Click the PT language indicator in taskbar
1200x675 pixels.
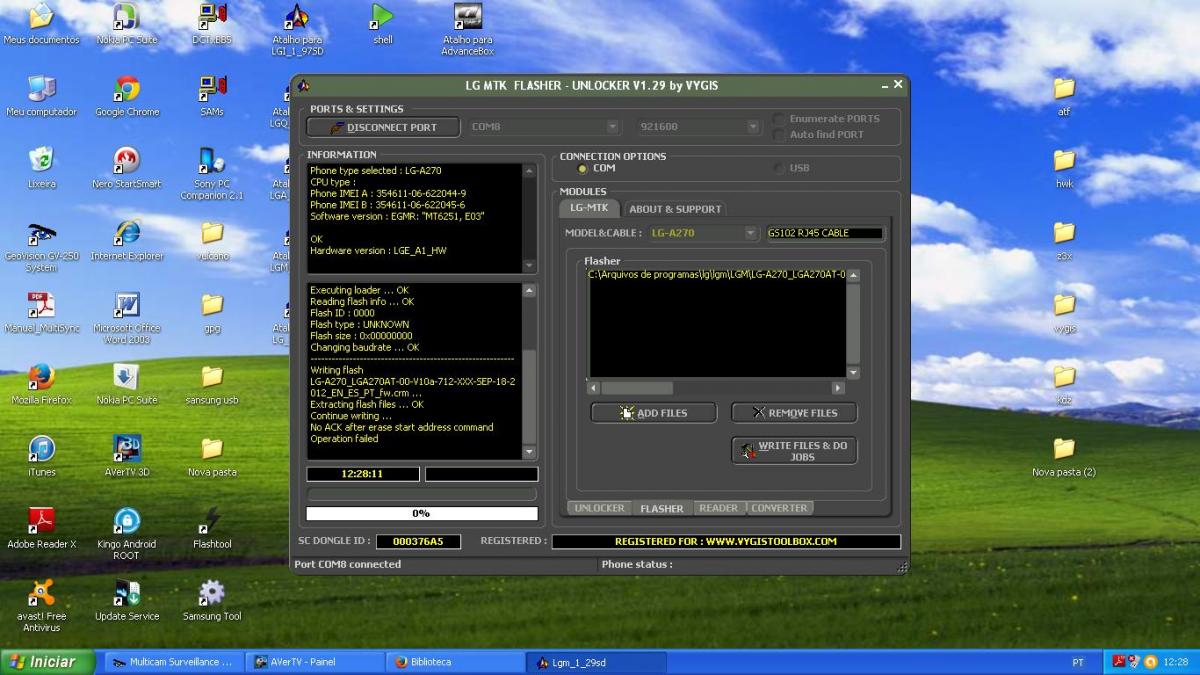click(x=1078, y=662)
